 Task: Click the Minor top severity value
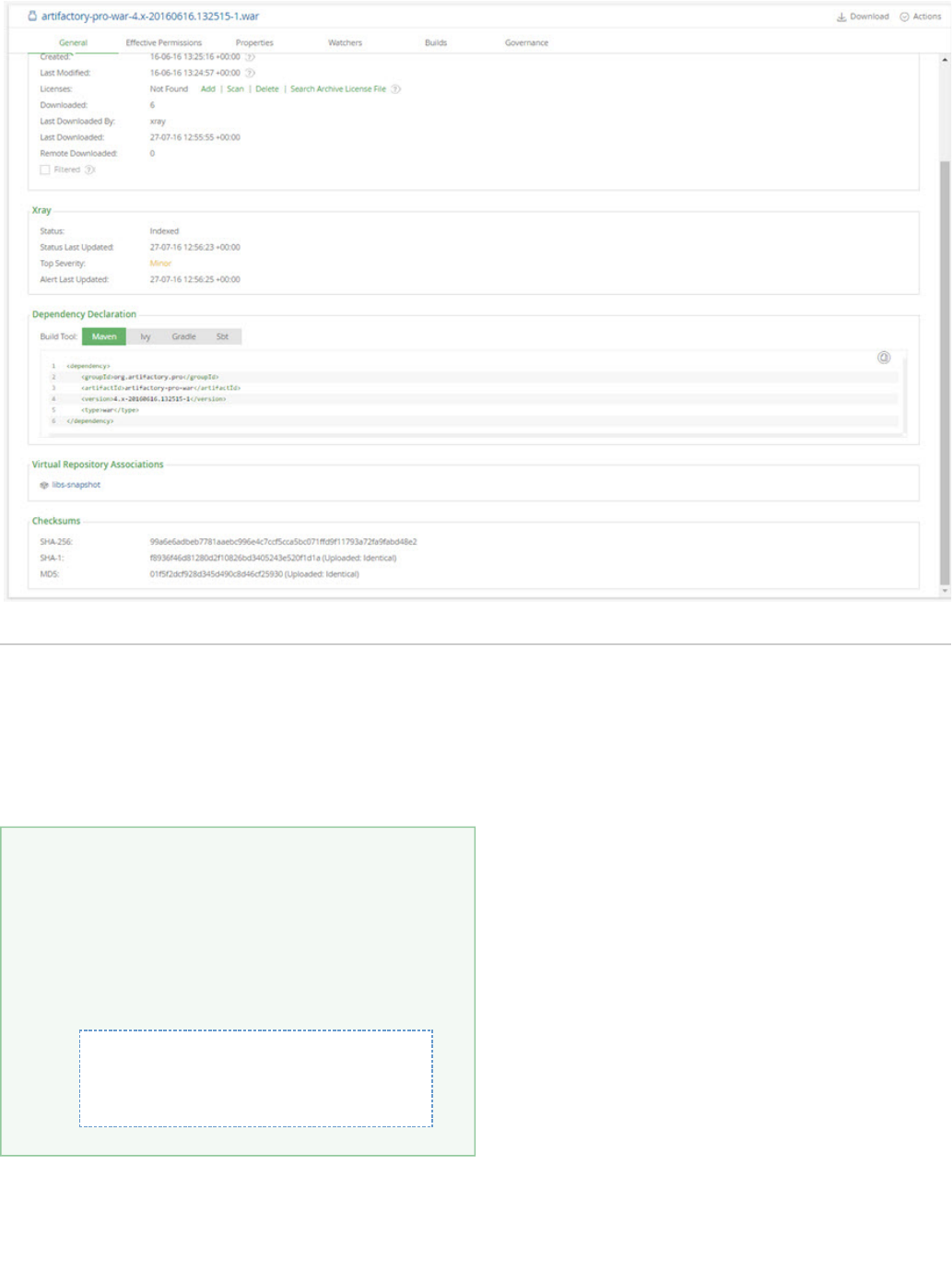point(160,264)
